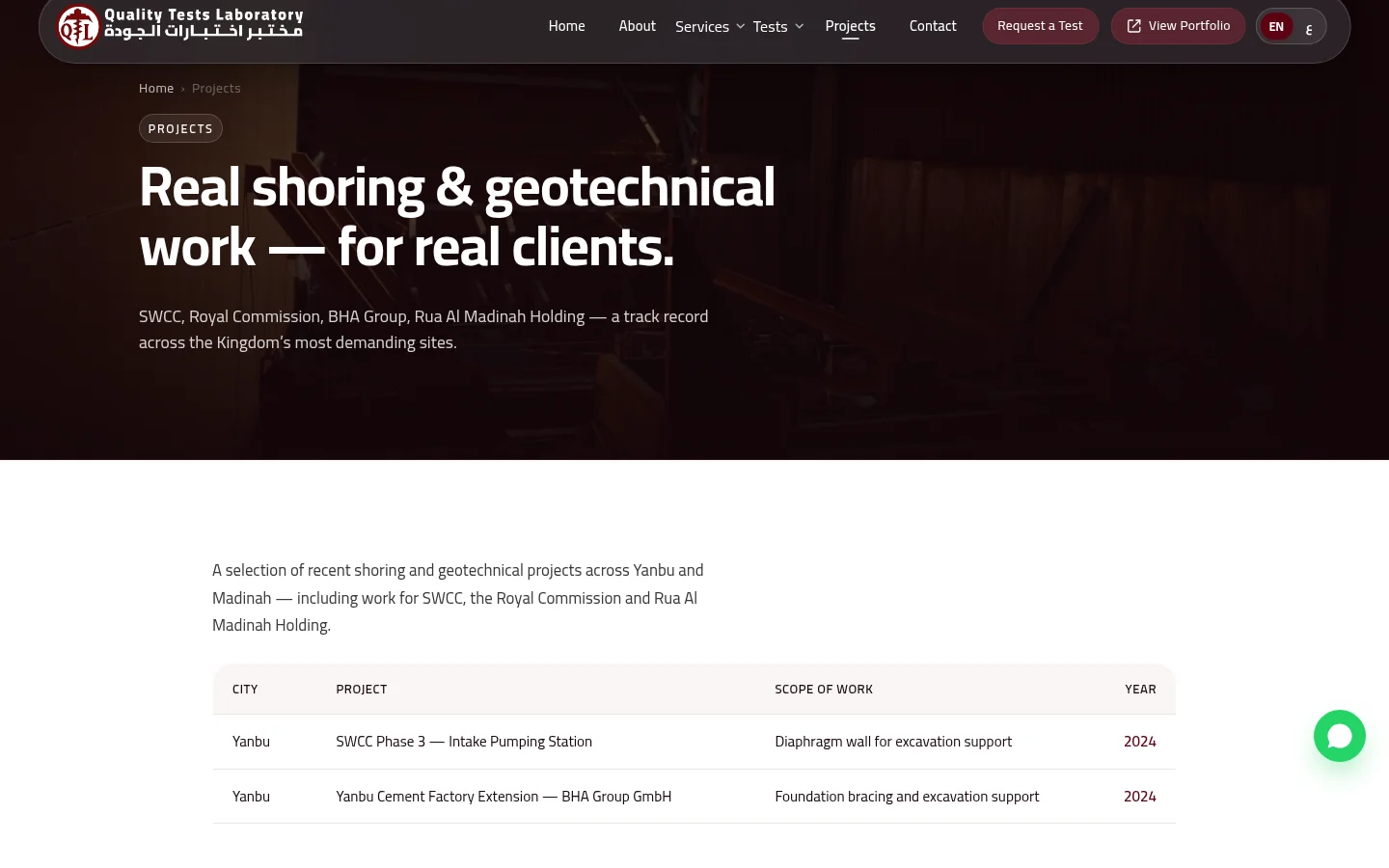Click the SCOPE OF WORK column header
Screen dimensions: 1389x868
pos(824,690)
